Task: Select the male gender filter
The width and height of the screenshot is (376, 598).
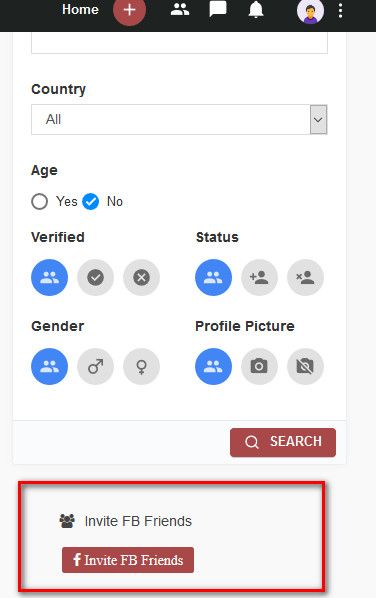Action: coord(95,367)
